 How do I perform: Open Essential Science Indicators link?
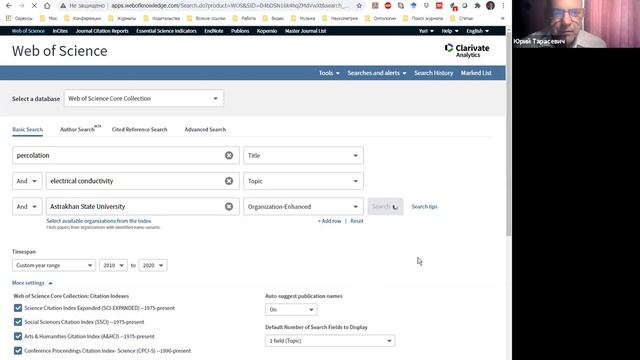coord(167,31)
